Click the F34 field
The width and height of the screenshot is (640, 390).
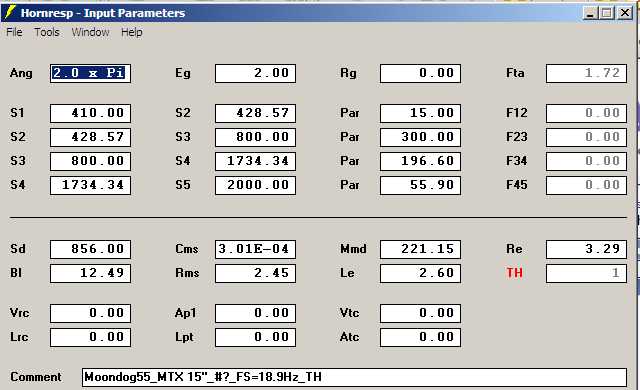pos(586,161)
